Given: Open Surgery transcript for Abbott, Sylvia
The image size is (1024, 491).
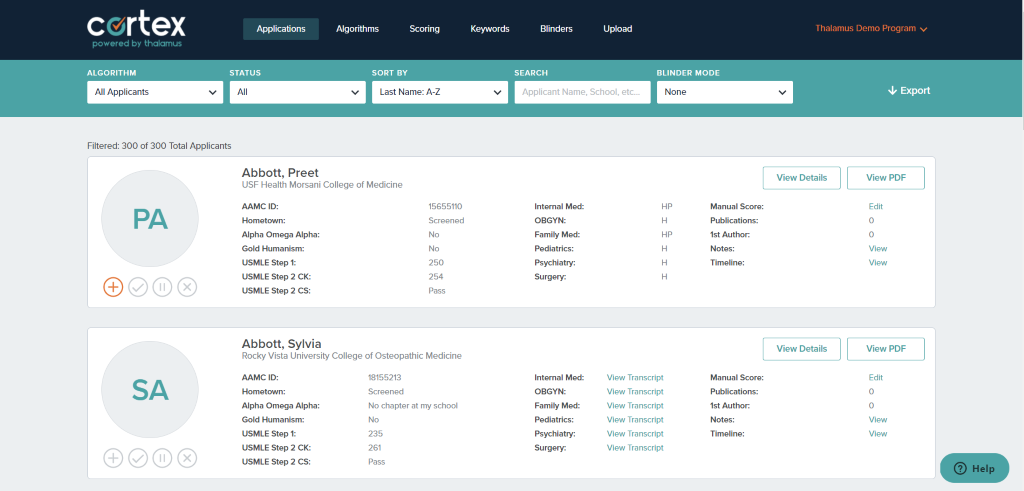Looking at the screenshot, I should click(x=635, y=448).
